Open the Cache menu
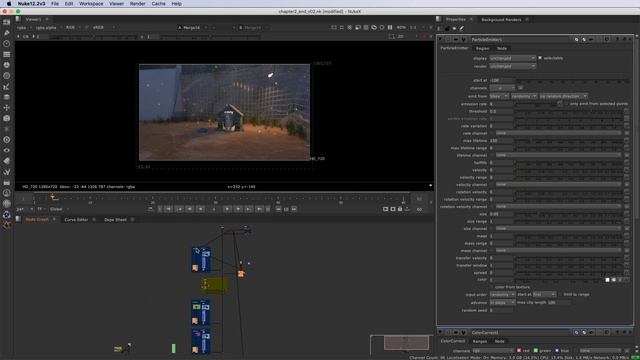 click(158, 4)
